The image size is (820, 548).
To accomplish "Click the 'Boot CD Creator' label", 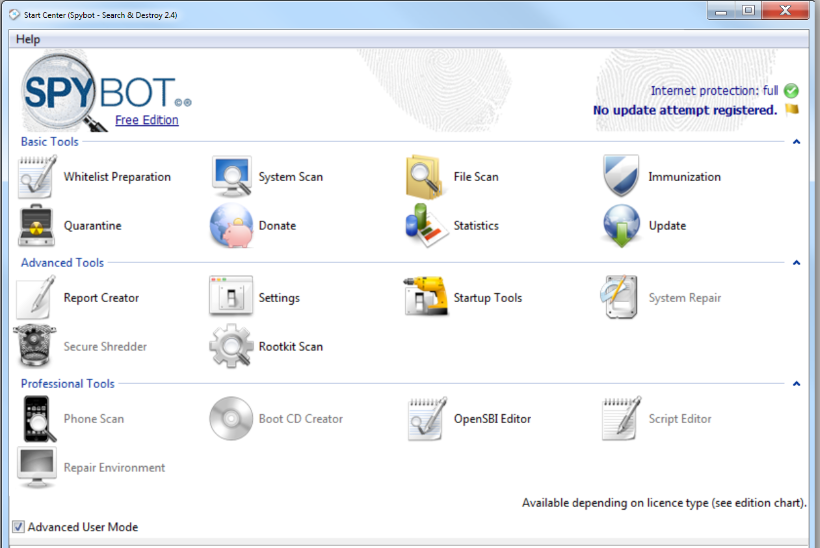I will tap(301, 419).
